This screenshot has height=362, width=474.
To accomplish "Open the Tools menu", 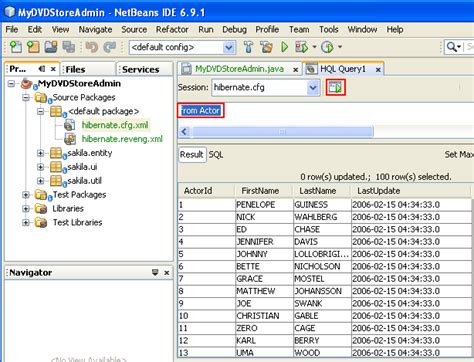I will [x=329, y=29].
